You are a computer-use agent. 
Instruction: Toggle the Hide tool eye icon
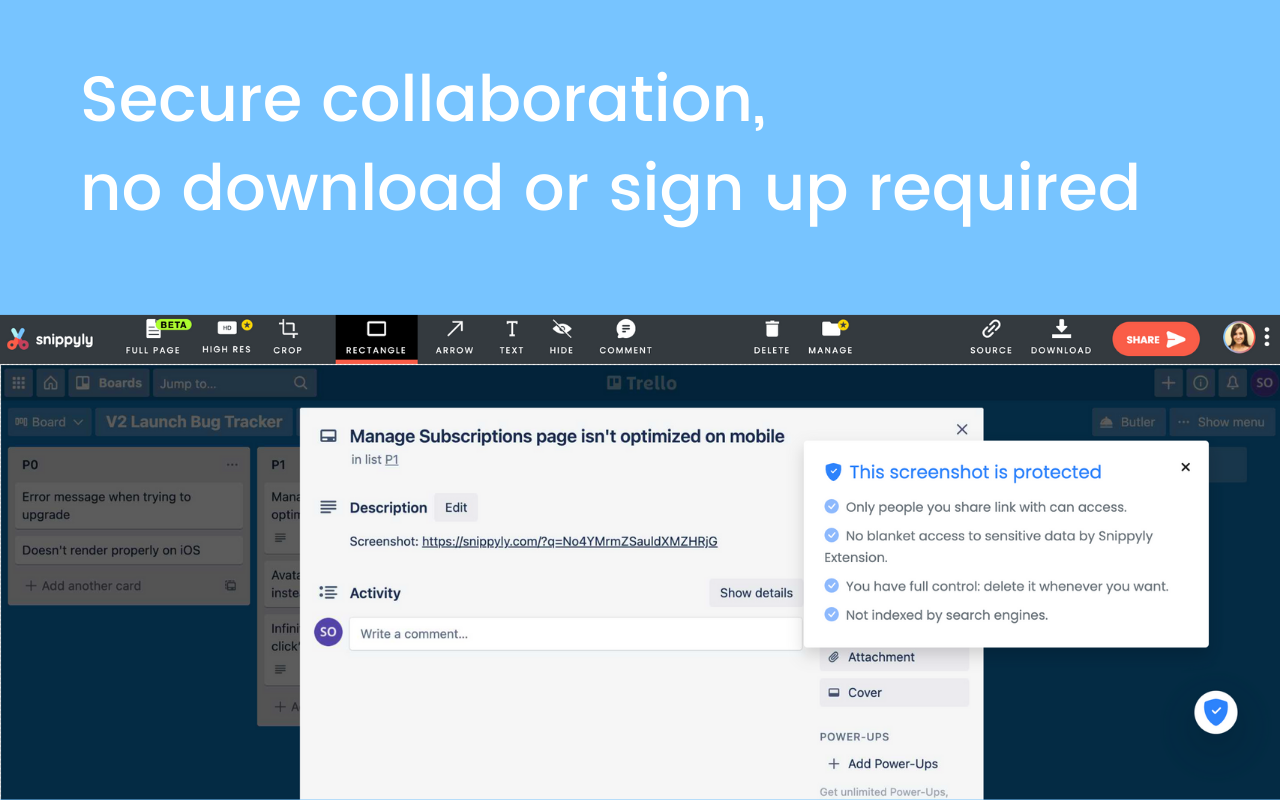tap(562, 338)
